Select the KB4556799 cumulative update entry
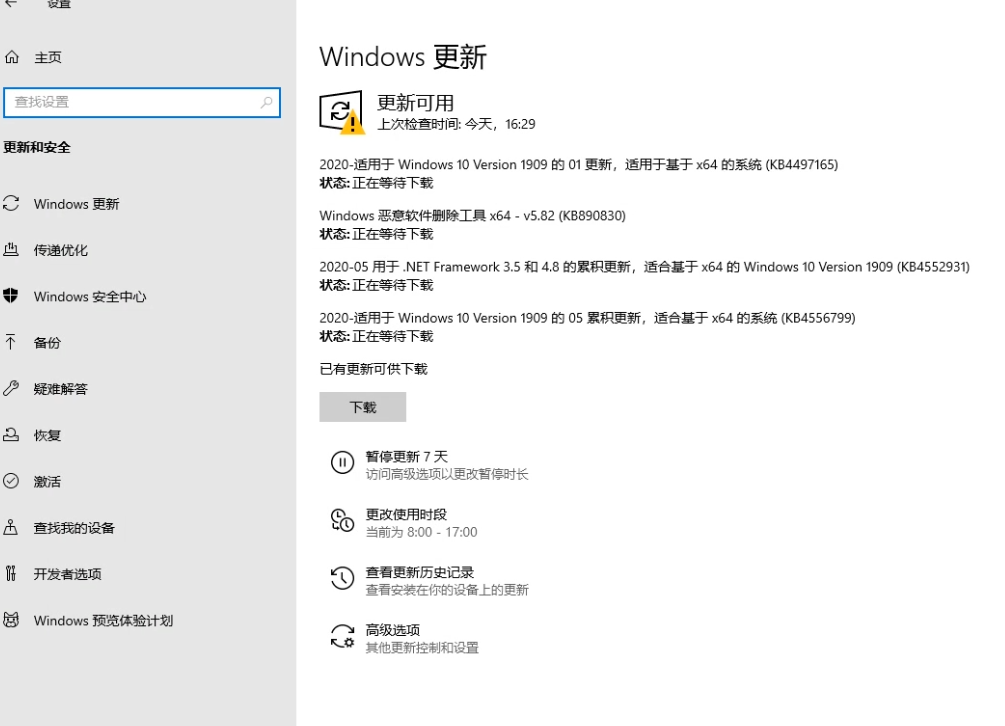1005x726 pixels. pyautogui.click(x=587, y=318)
